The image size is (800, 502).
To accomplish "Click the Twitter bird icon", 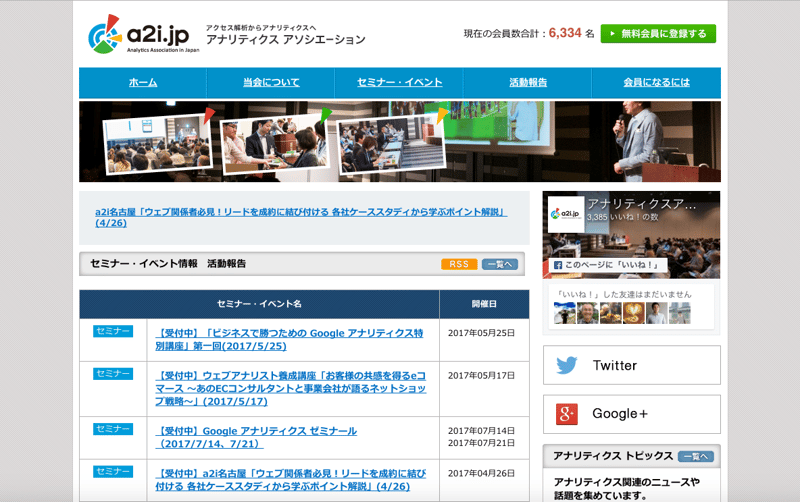I will coord(567,365).
